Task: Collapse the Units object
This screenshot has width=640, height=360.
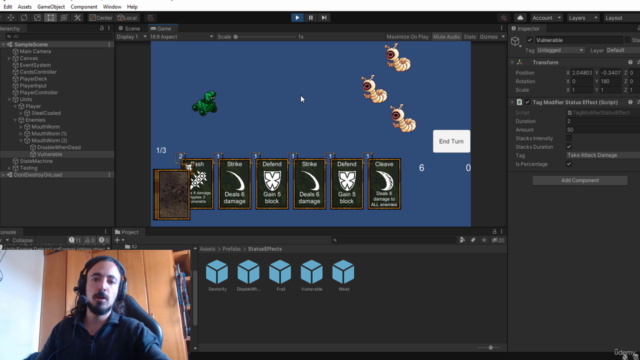Action: 9,99
